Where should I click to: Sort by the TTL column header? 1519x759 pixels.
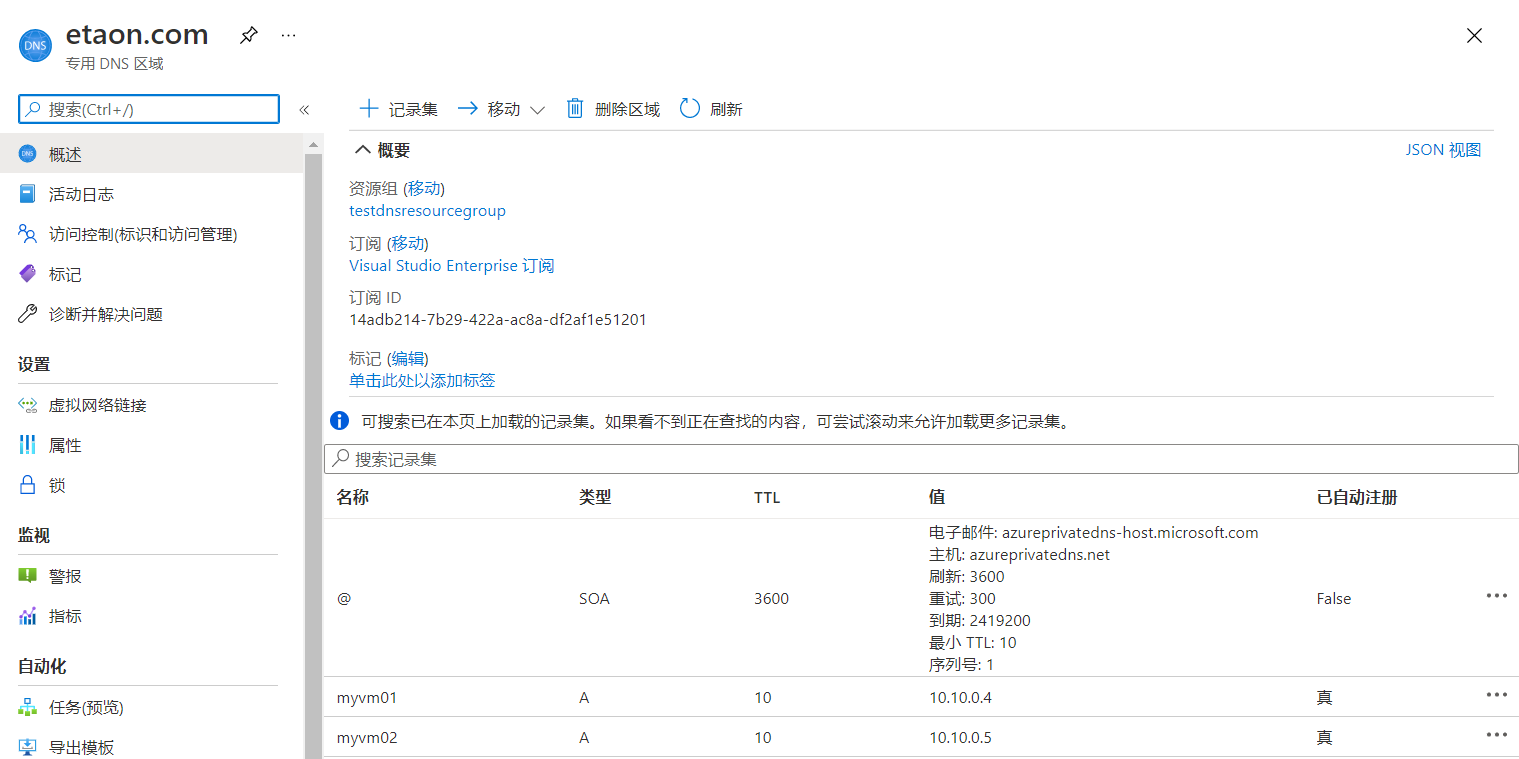(x=767, y=497)
